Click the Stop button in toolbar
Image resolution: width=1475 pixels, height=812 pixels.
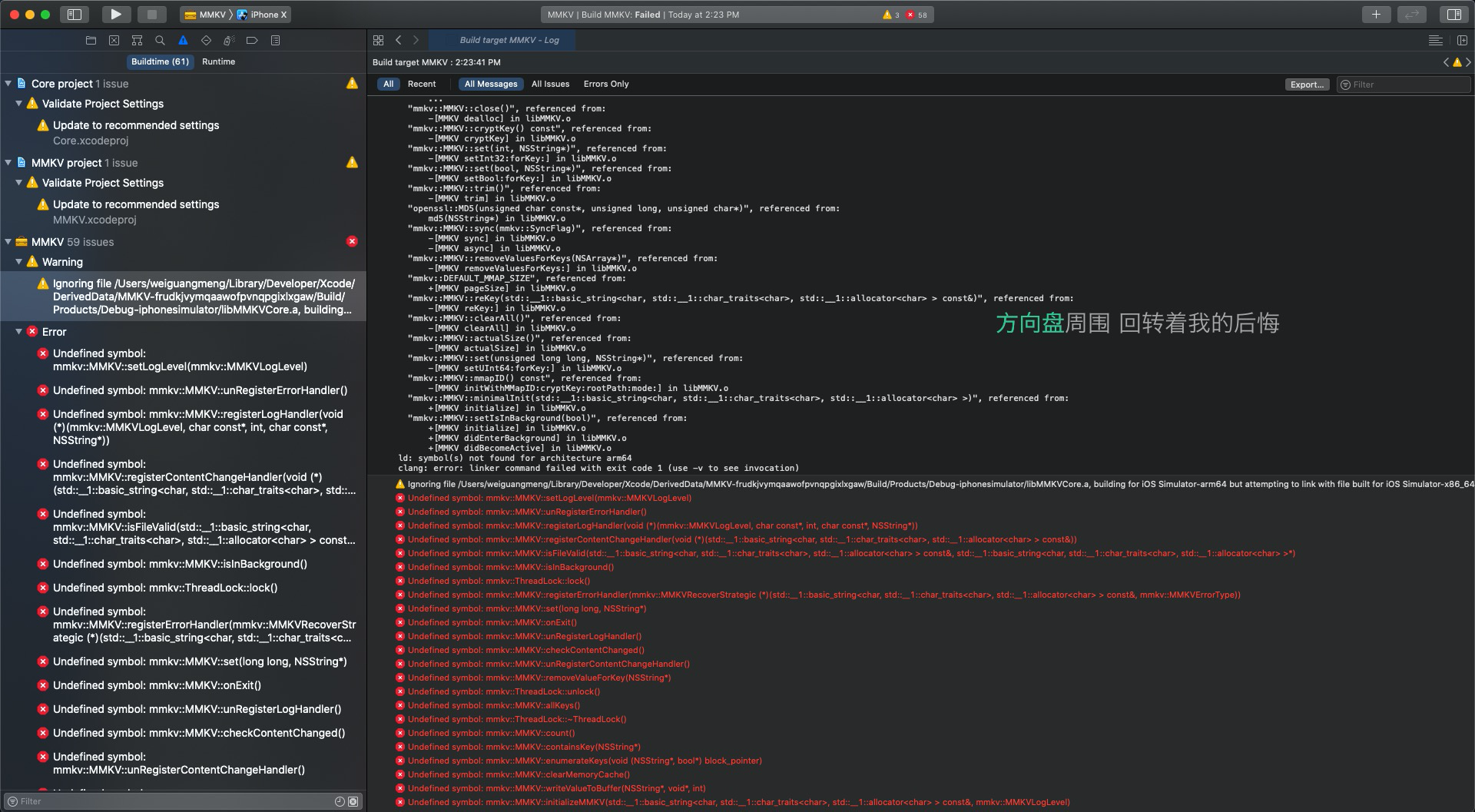click(x=152, y=14)
